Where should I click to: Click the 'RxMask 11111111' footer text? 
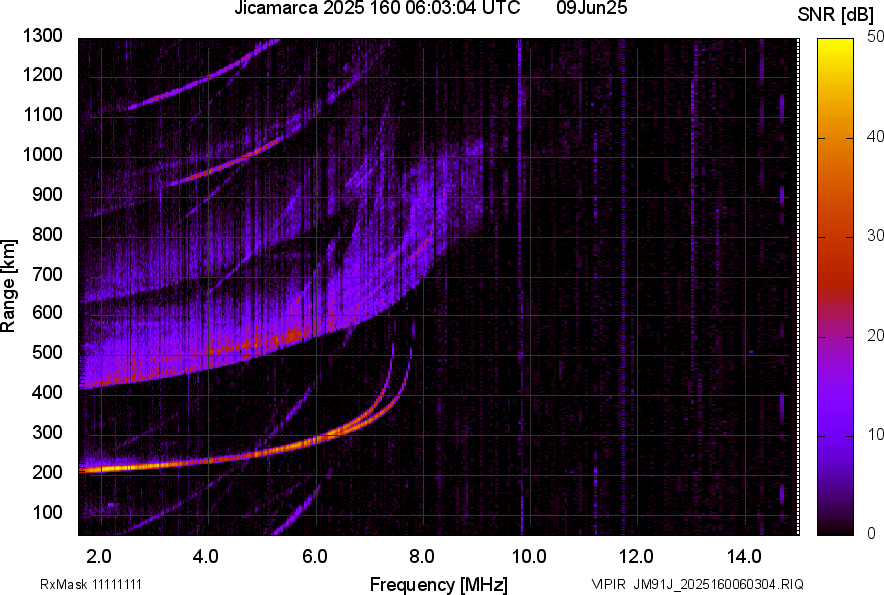coord(91,584)
